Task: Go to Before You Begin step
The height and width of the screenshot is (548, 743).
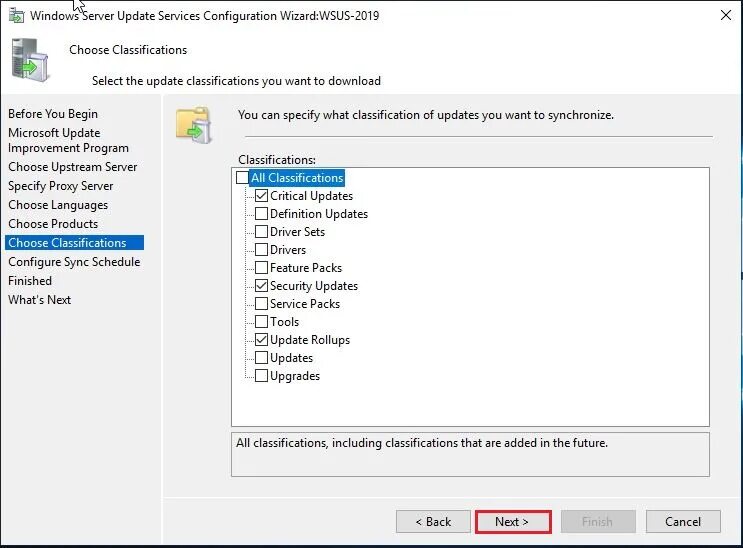Action: click(53, 114)
